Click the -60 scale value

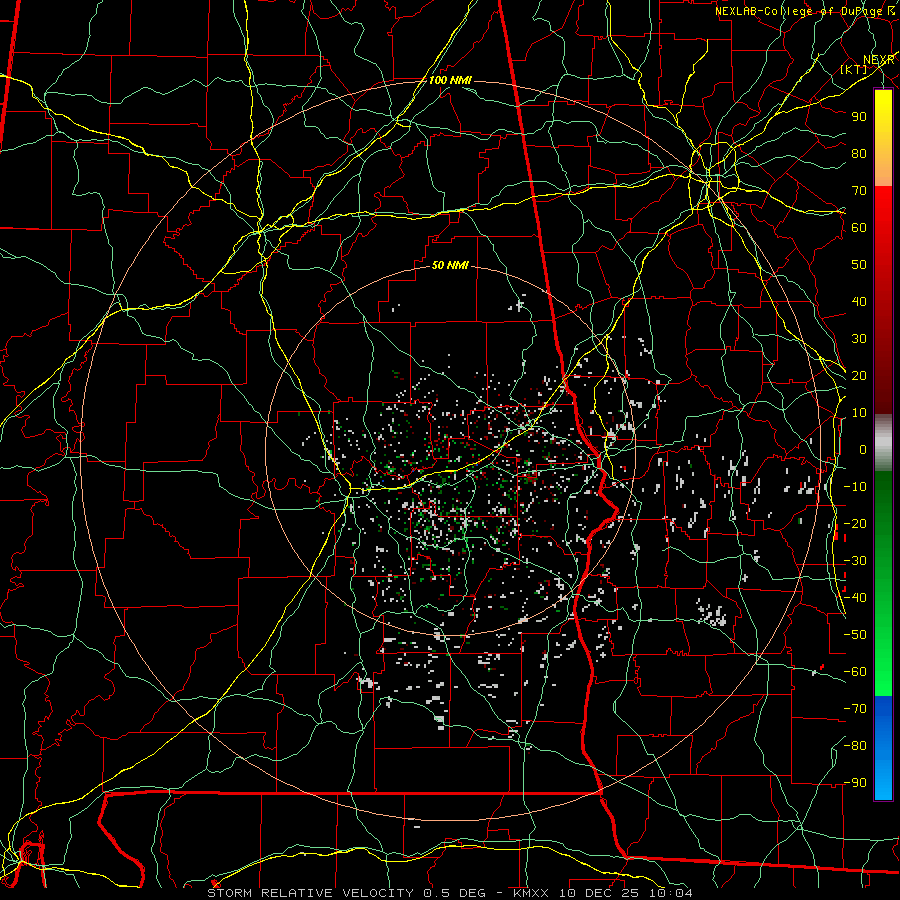(x=855, y=672)
